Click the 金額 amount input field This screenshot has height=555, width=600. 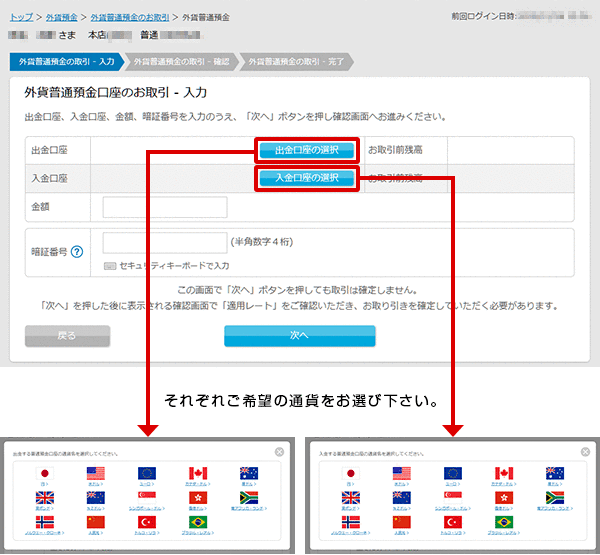click(x=165, y=207)
